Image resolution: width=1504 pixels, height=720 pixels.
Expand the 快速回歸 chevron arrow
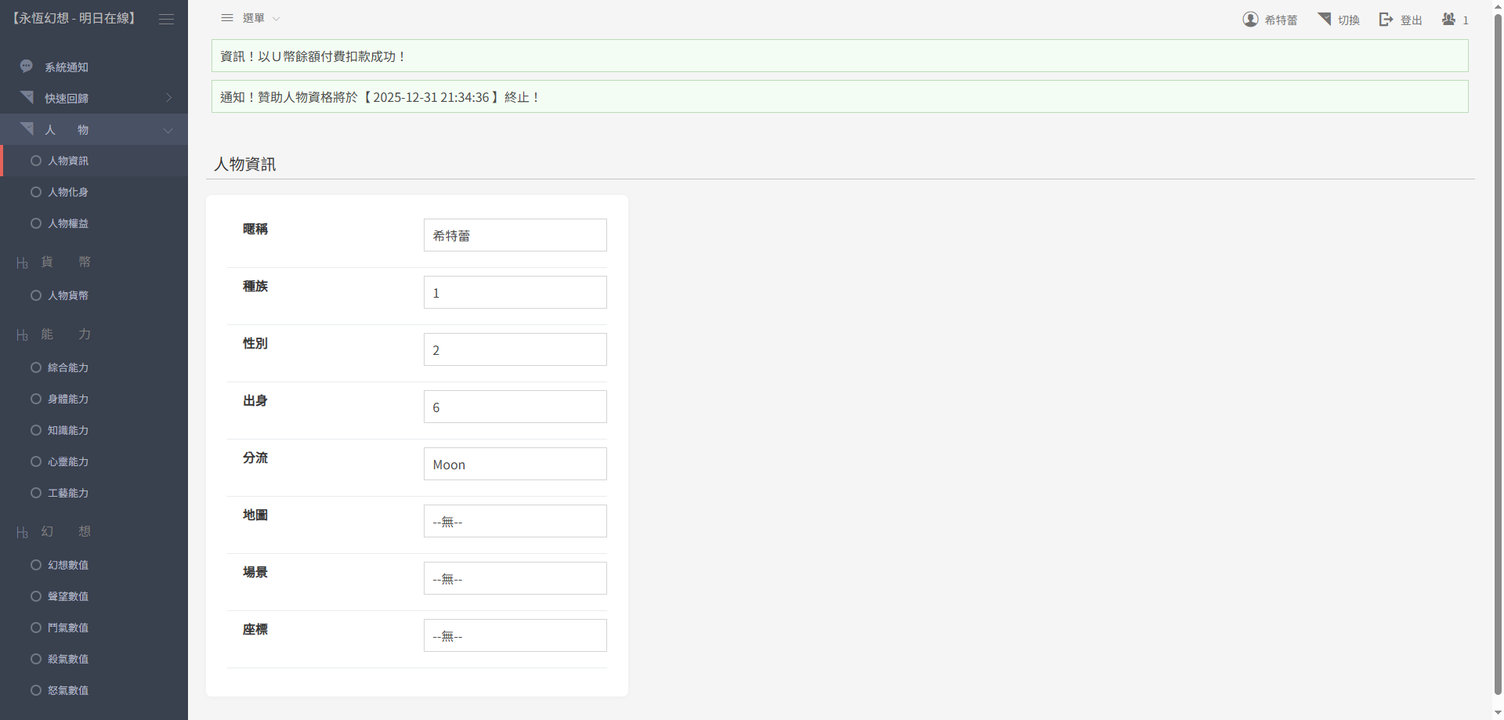pyautogui.click(x=168, y=98)
